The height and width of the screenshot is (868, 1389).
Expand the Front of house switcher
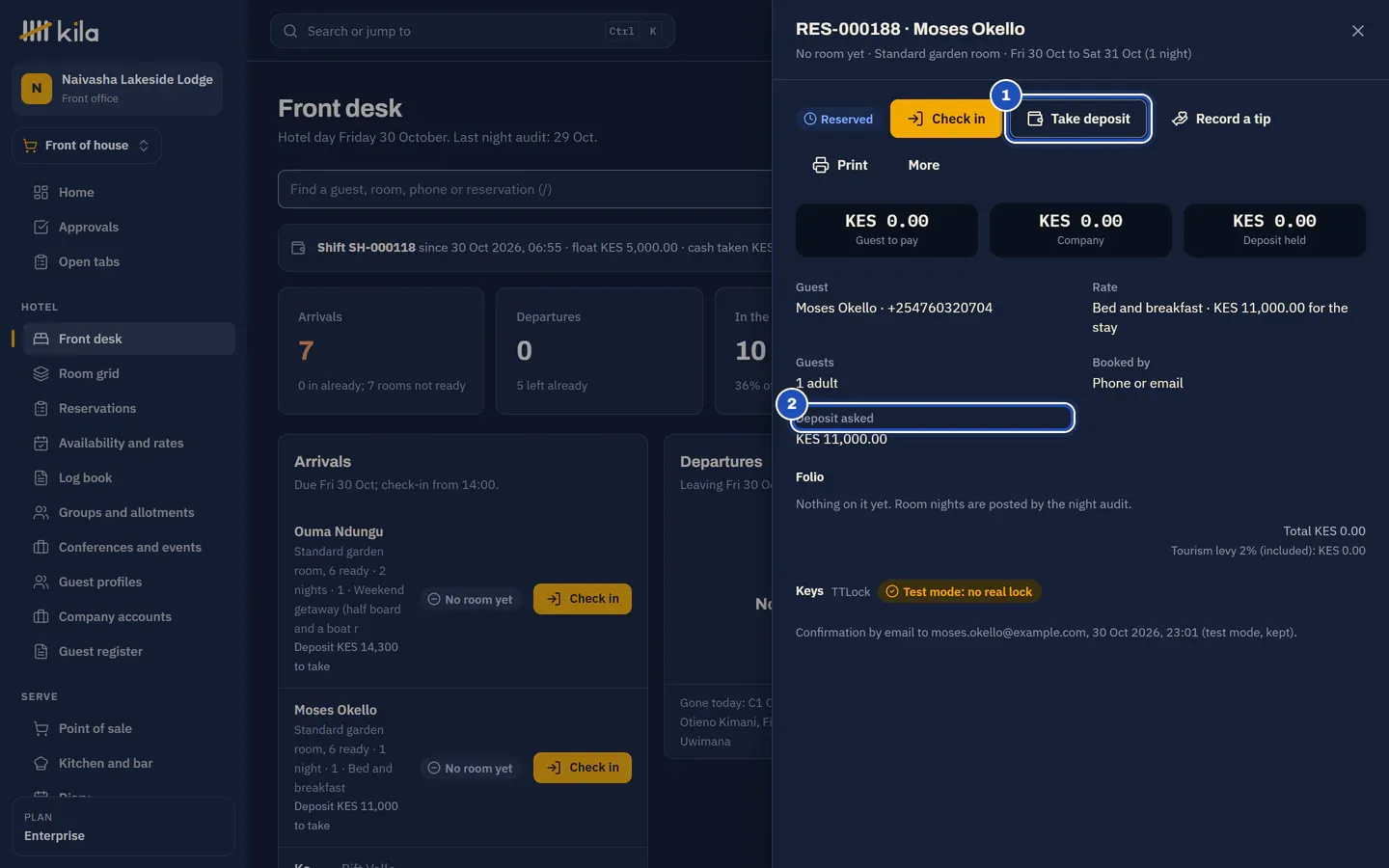(87, 146)
